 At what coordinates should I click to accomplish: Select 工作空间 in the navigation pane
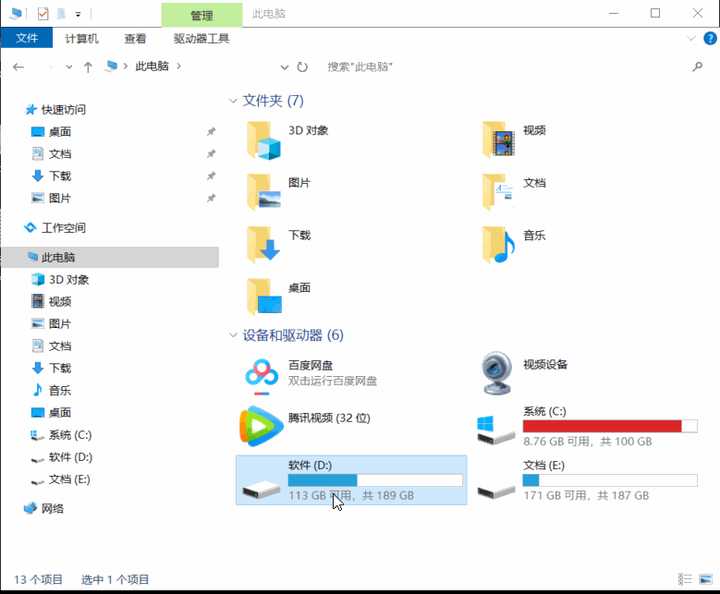click(63, 228)
